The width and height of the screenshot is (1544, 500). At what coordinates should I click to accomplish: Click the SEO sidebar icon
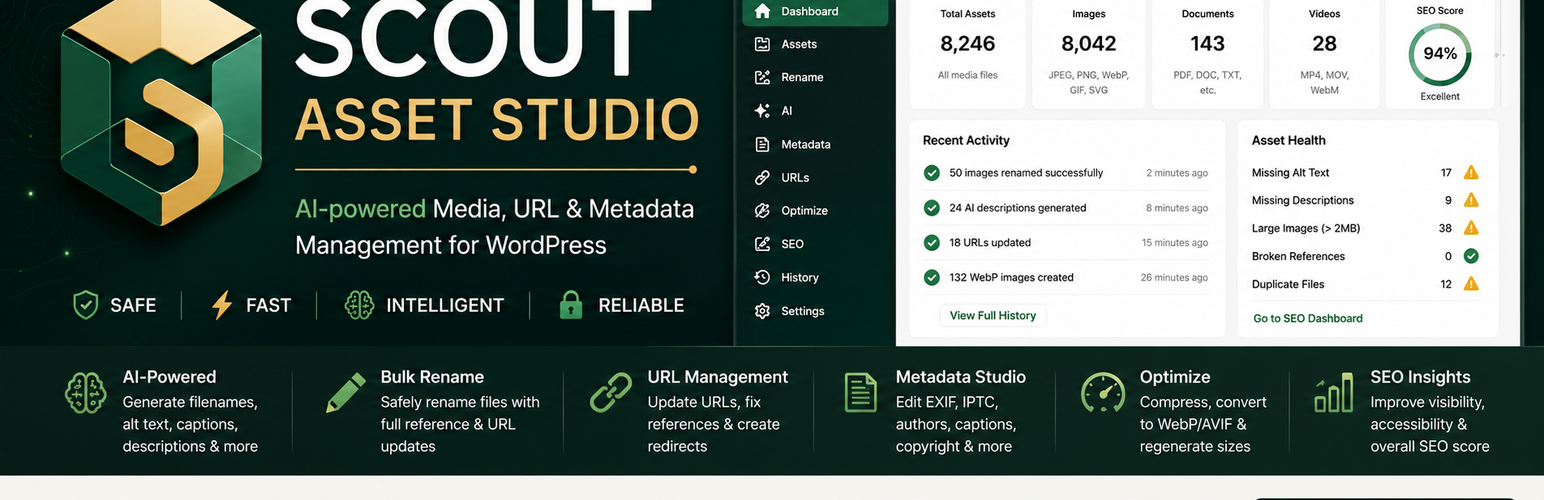click(763, 244)
